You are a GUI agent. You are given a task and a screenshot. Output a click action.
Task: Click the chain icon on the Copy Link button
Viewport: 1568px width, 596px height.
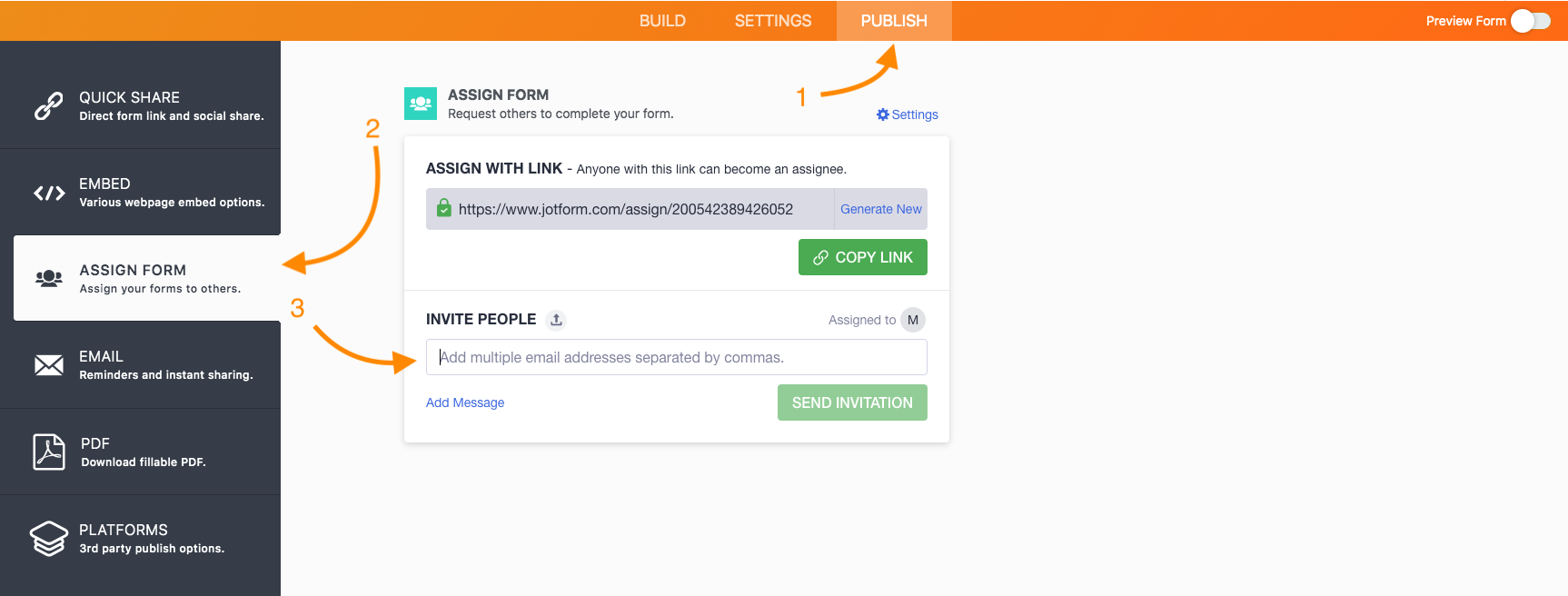[820, 257]
